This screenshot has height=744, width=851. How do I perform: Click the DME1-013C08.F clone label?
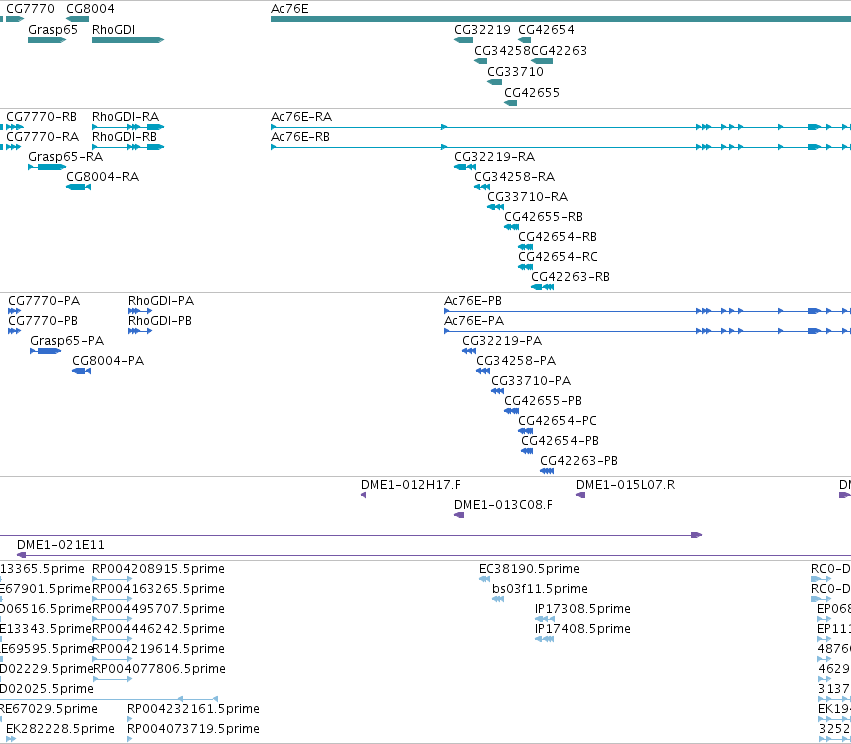point(504,505)
